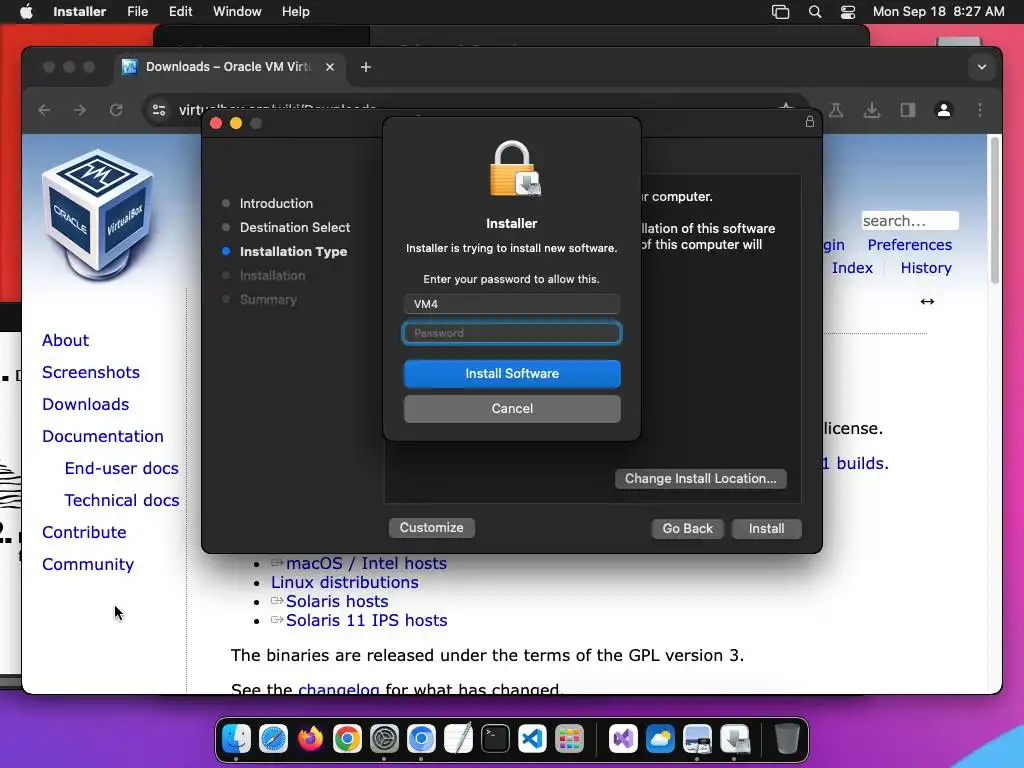Click the lock icon in installer title bar
1024x768 pixels.
click(x=810, y=121)
